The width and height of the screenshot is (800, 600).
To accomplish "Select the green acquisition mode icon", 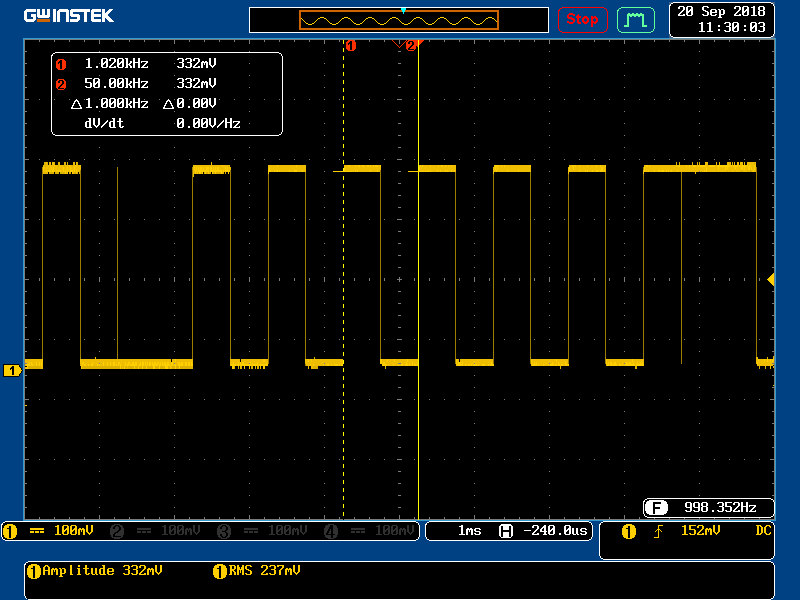I will [x=635, y=19].
